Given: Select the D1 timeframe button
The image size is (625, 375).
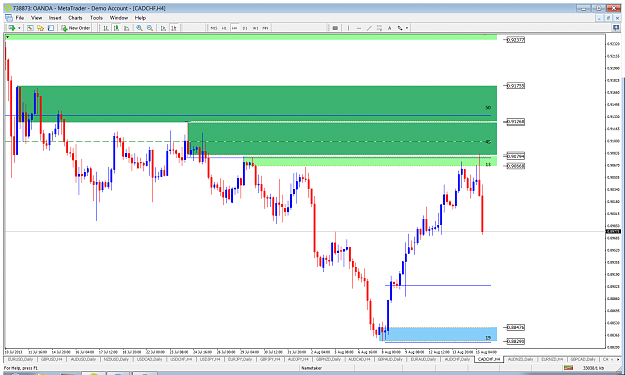Looking at the screenshot, I should [x=245, y=28].
